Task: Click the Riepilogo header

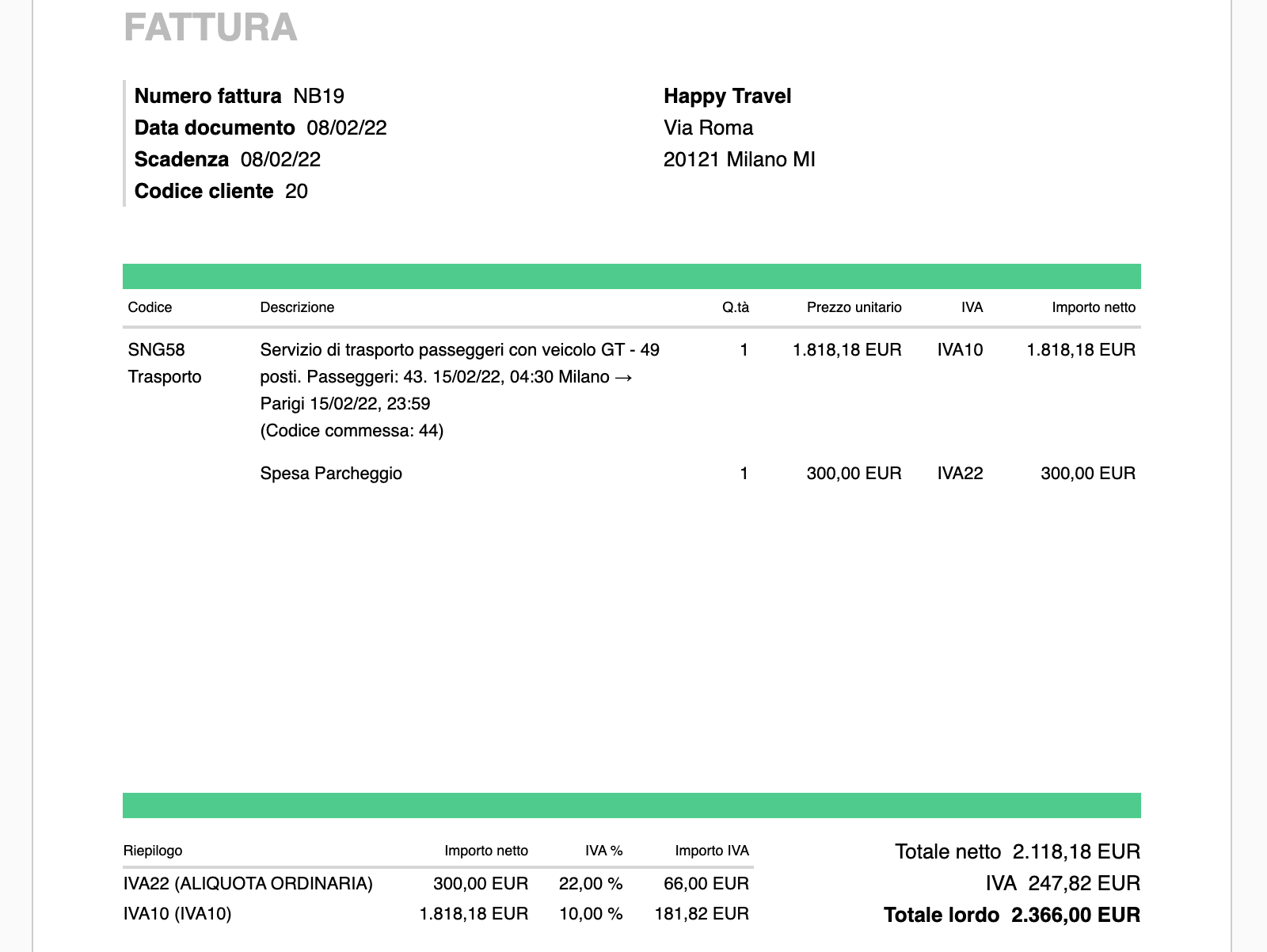Action: (x=153, y=851)
